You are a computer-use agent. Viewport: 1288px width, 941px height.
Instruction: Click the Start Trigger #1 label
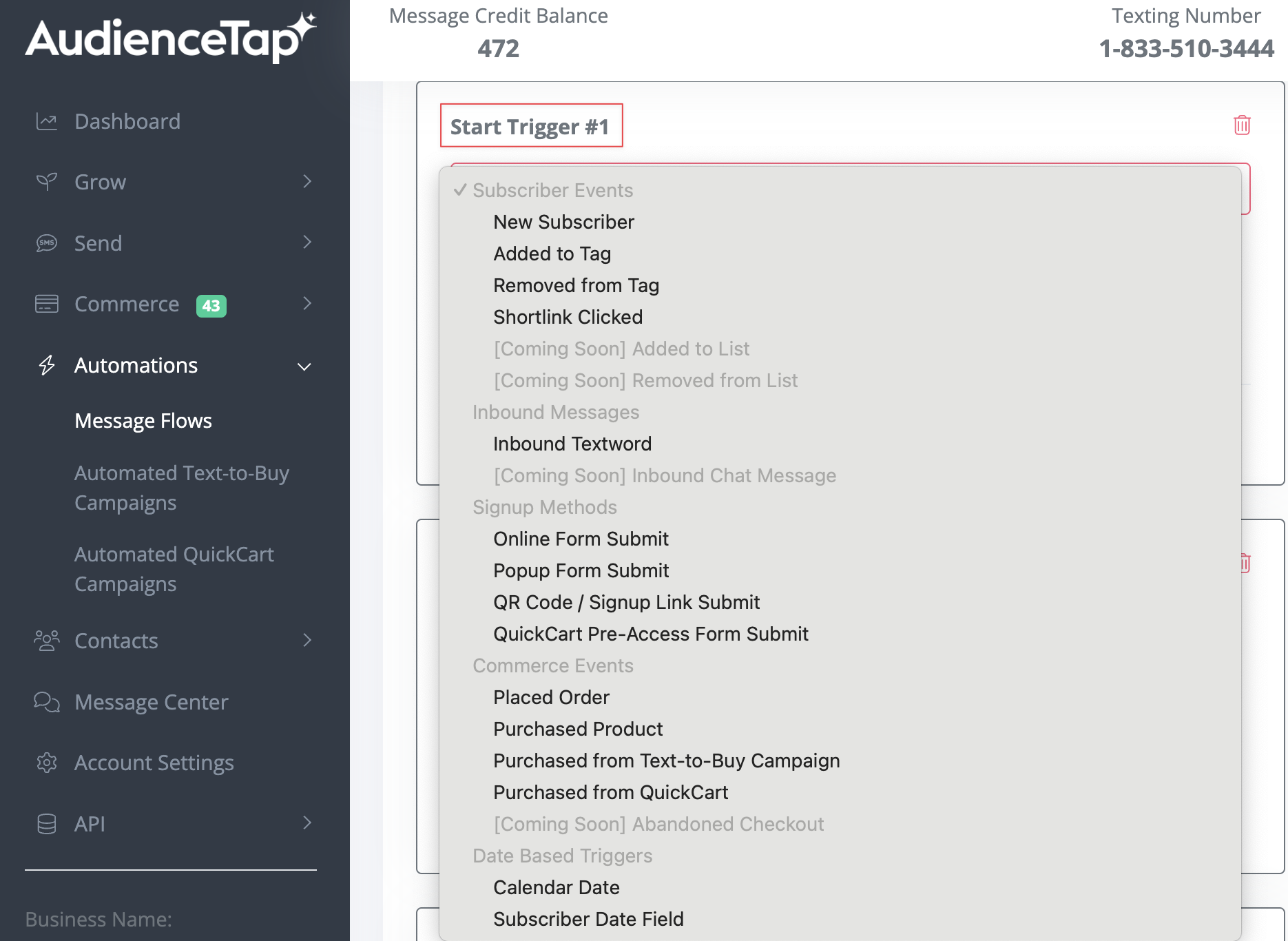pos(531,126)
